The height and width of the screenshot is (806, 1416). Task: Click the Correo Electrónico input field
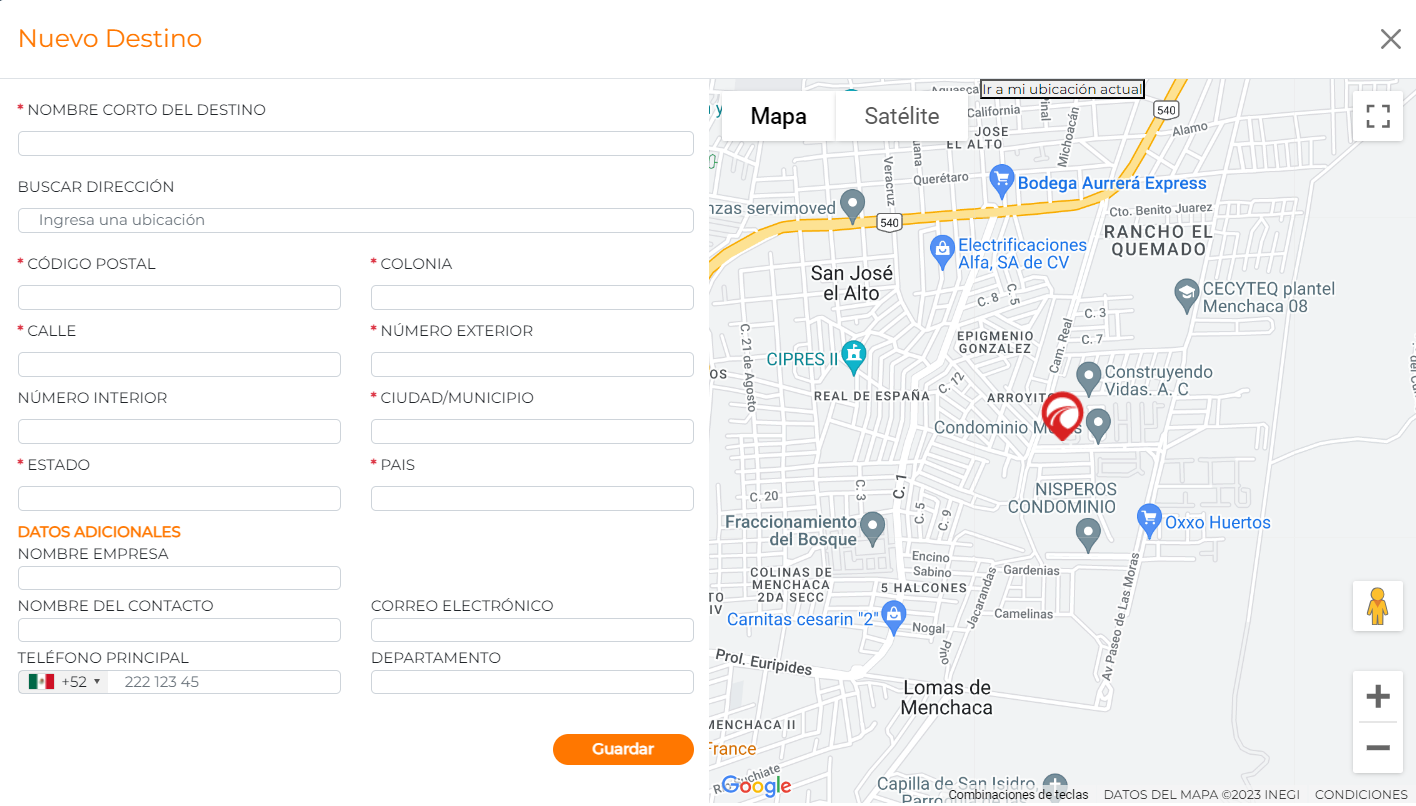(x=532, y=630)
